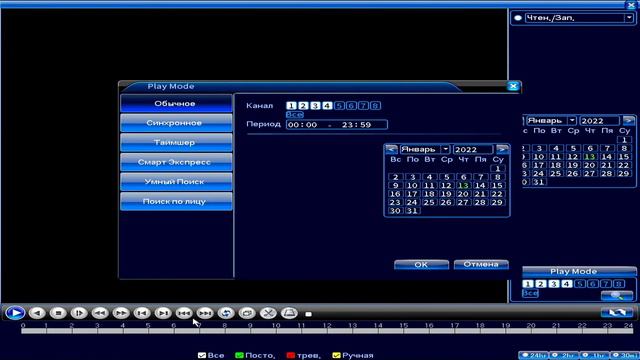Go to the next month in the side panel calendar
The height and width of the screenshot is (360, 640).
click(x=629, y=120)
